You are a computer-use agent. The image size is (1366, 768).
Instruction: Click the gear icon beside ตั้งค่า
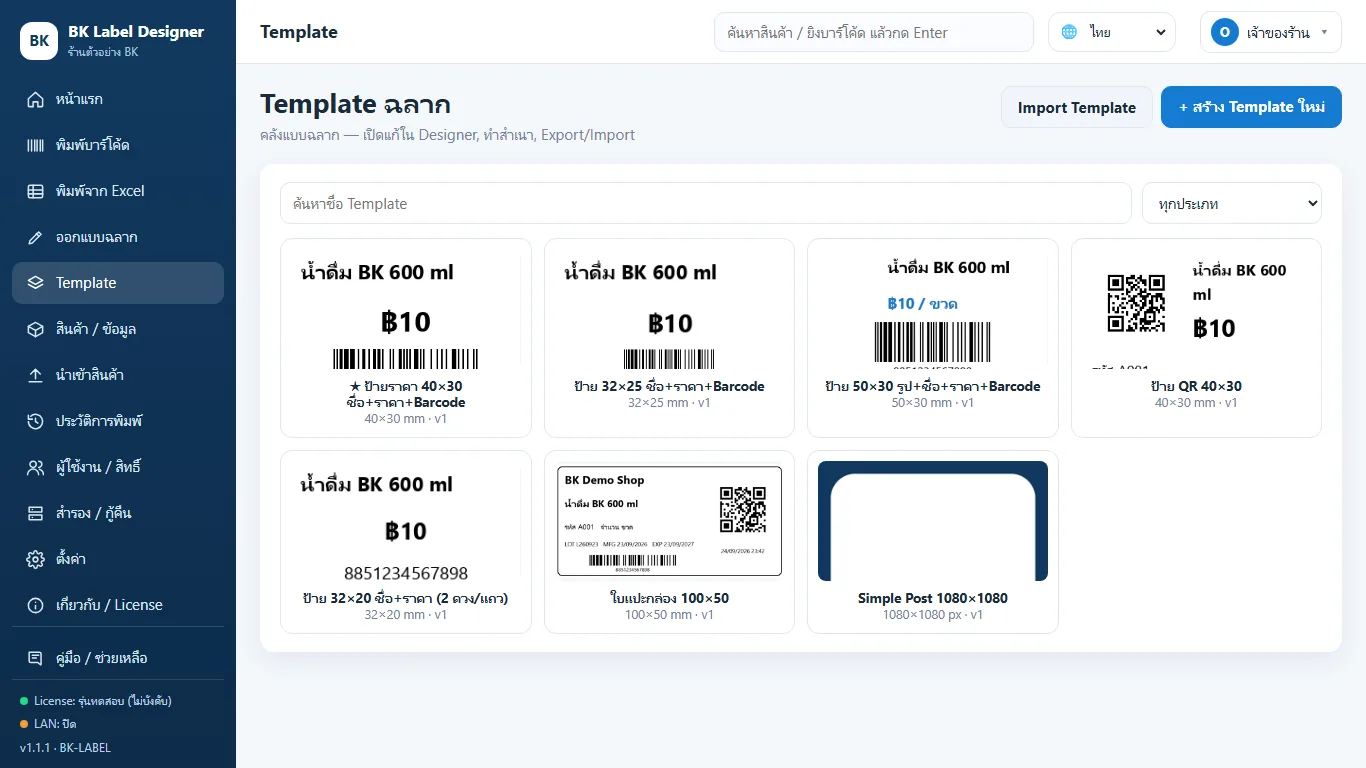36,559
